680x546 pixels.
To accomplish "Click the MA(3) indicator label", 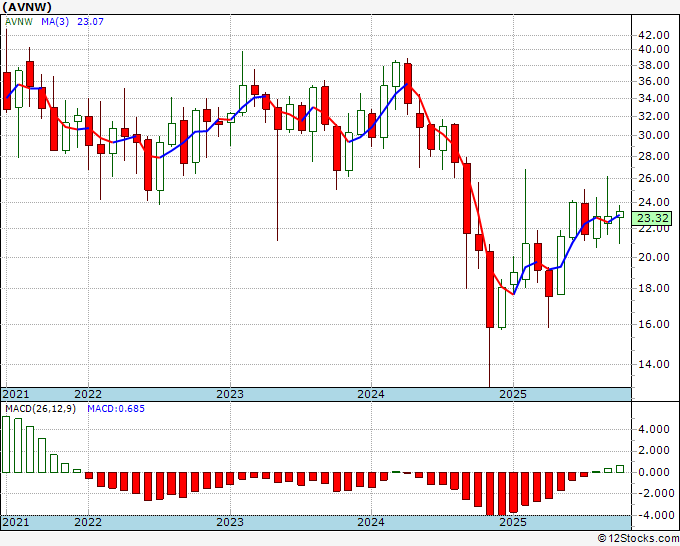I will pos(55,22).
